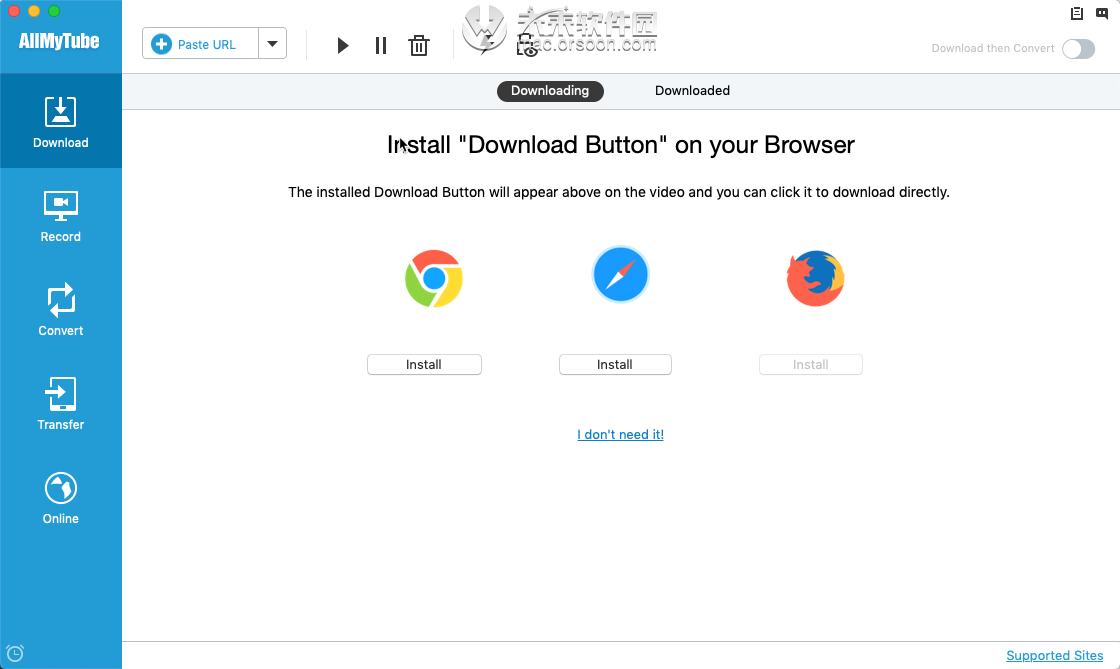Switch to the Downloading tab
This screenshot has width=1120, height=669.
click(x=550, y=91)
